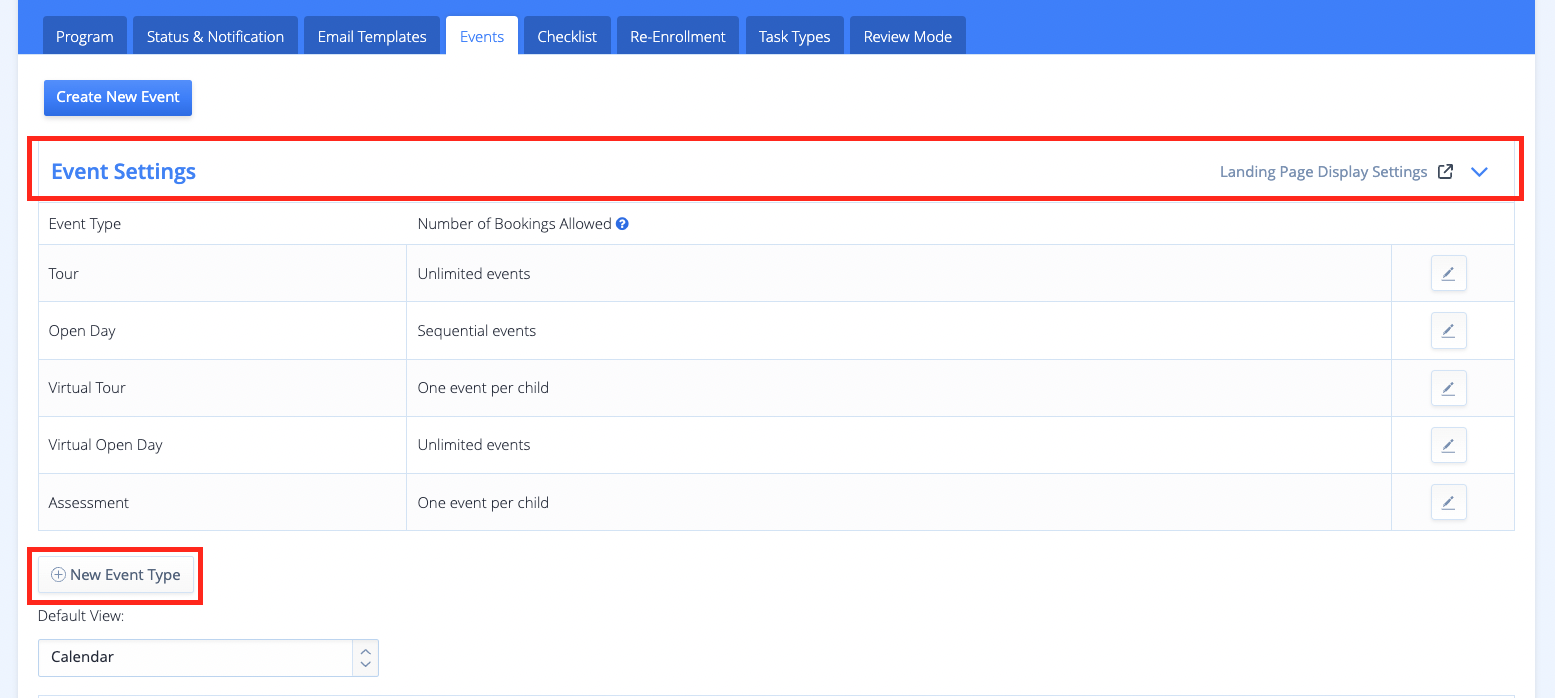Viewport: 1555px width, 698px height.
Task: Click the Number of Bookings Allowed header
Action: pyautogui.click(x=514, y=224)
